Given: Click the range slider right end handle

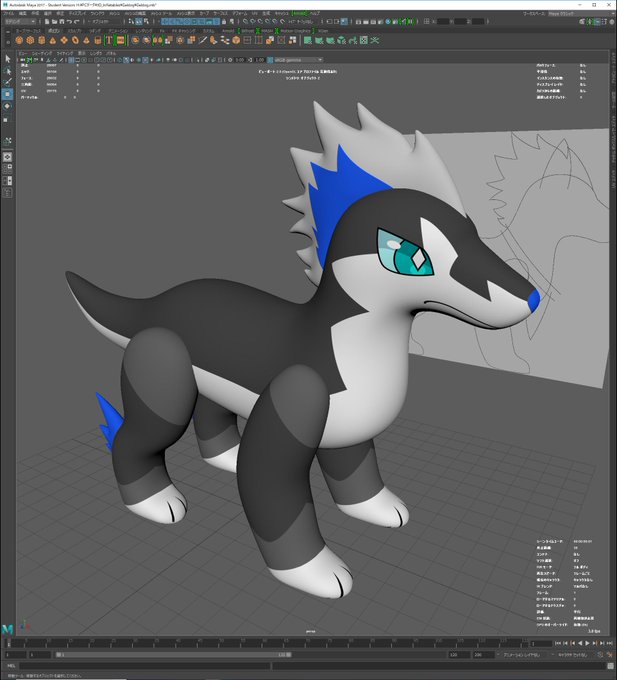Looking at the screenshot, I should point(289,654).
